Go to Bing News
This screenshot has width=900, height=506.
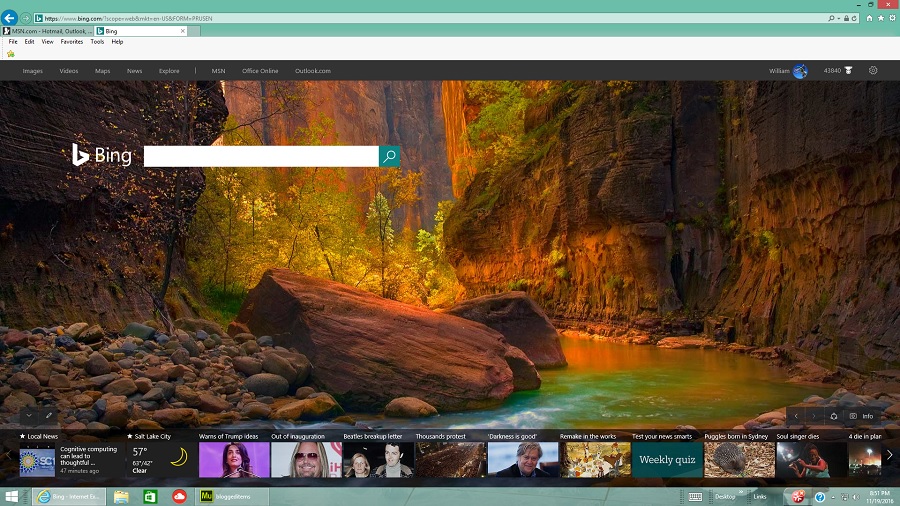tap(134, 71)
